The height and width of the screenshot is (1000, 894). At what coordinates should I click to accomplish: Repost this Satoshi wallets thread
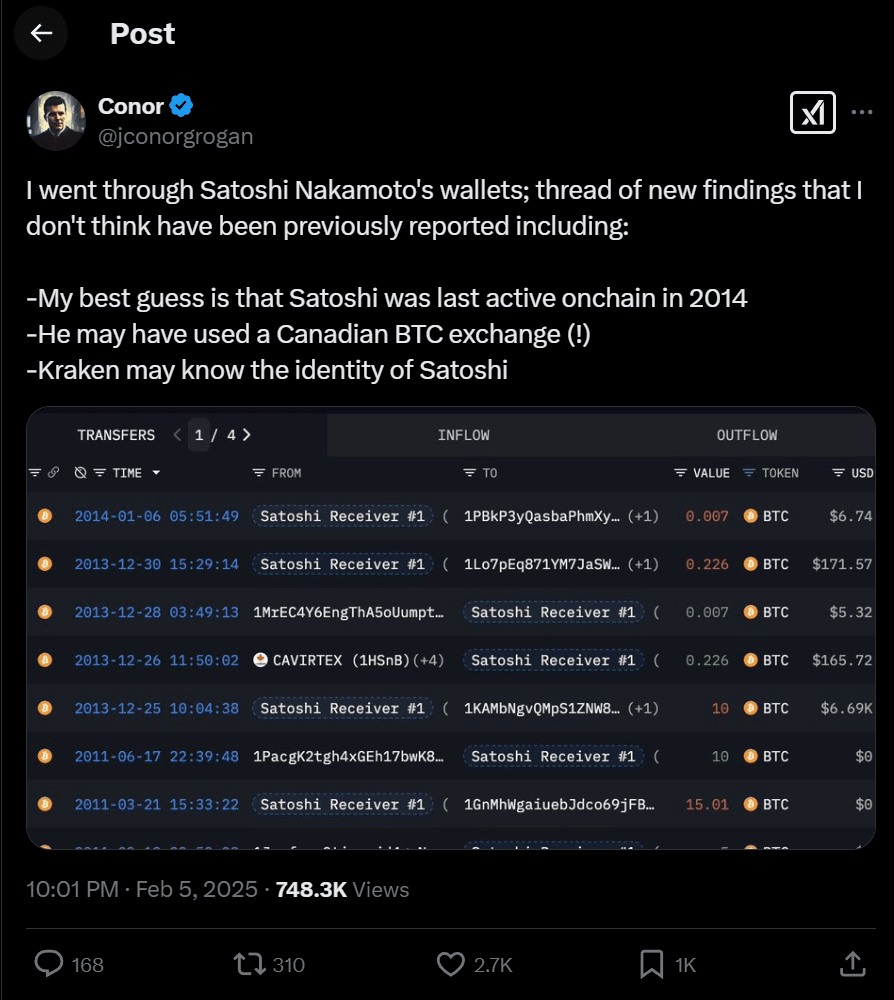(246, 963)
